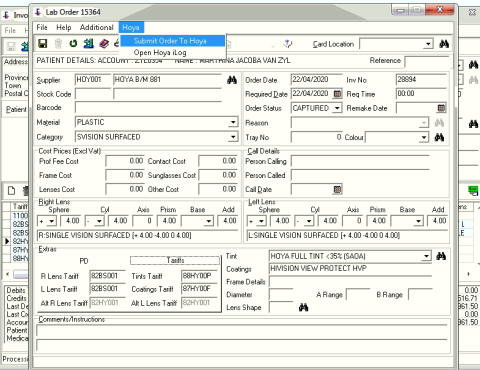Screen dimensions: 480x370
Task: Click the greyed binoculars beside Reason field
Action: click(x=439, y=123)
